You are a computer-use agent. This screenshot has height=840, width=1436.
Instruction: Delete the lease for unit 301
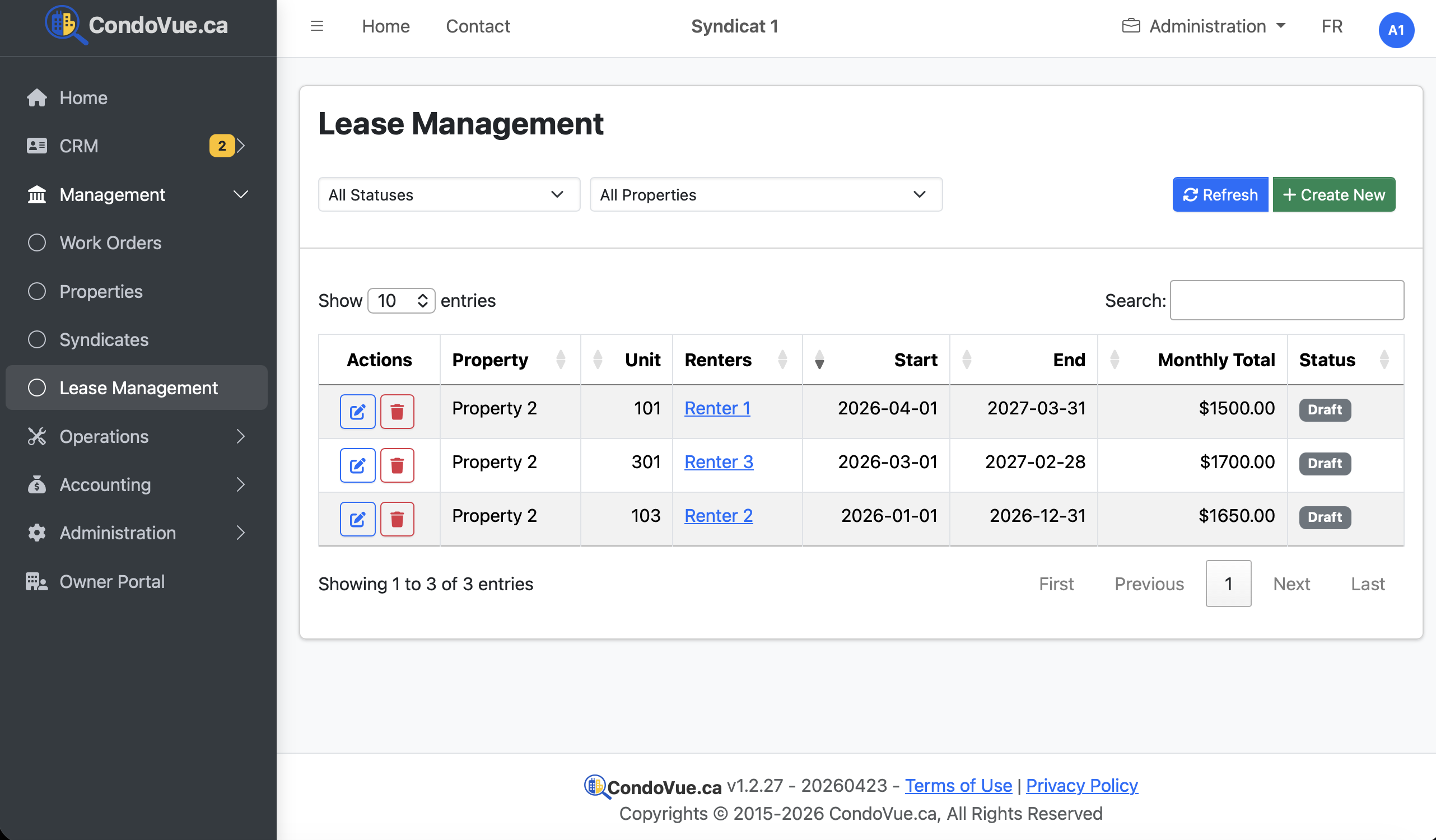pos(397,465)
